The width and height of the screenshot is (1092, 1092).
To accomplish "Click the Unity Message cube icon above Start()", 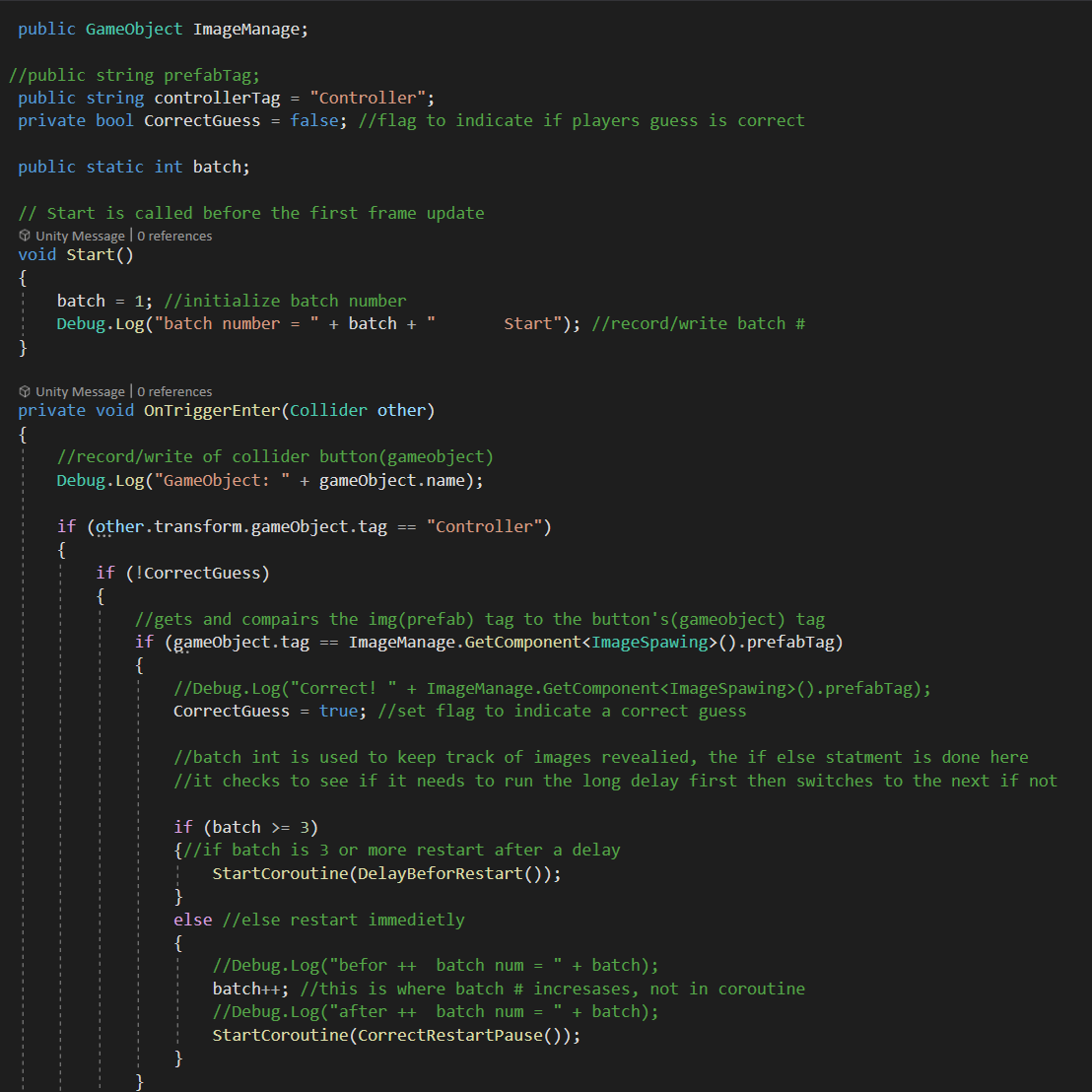I will point(25,236).
